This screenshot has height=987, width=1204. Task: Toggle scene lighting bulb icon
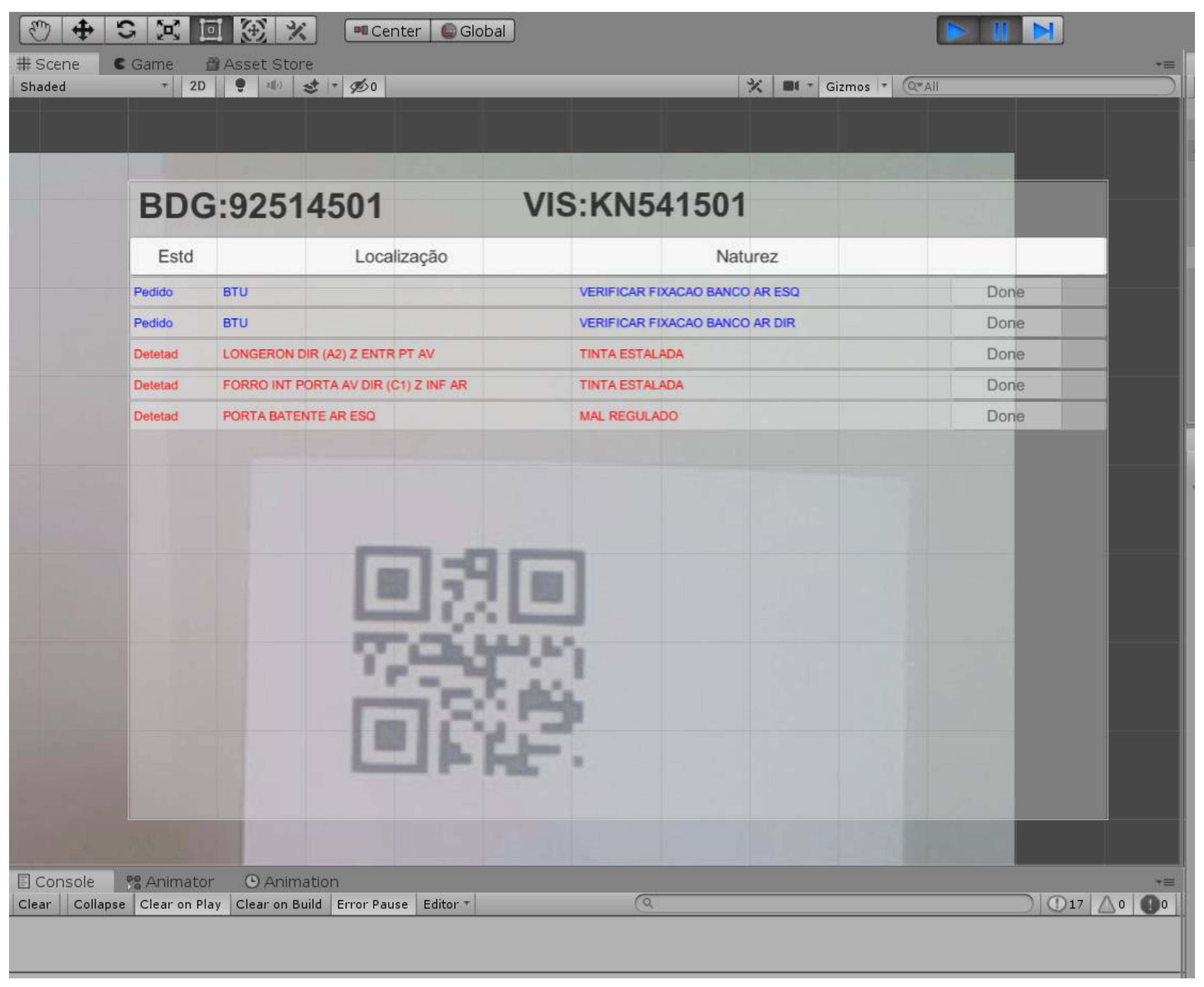tap(240, 87)
